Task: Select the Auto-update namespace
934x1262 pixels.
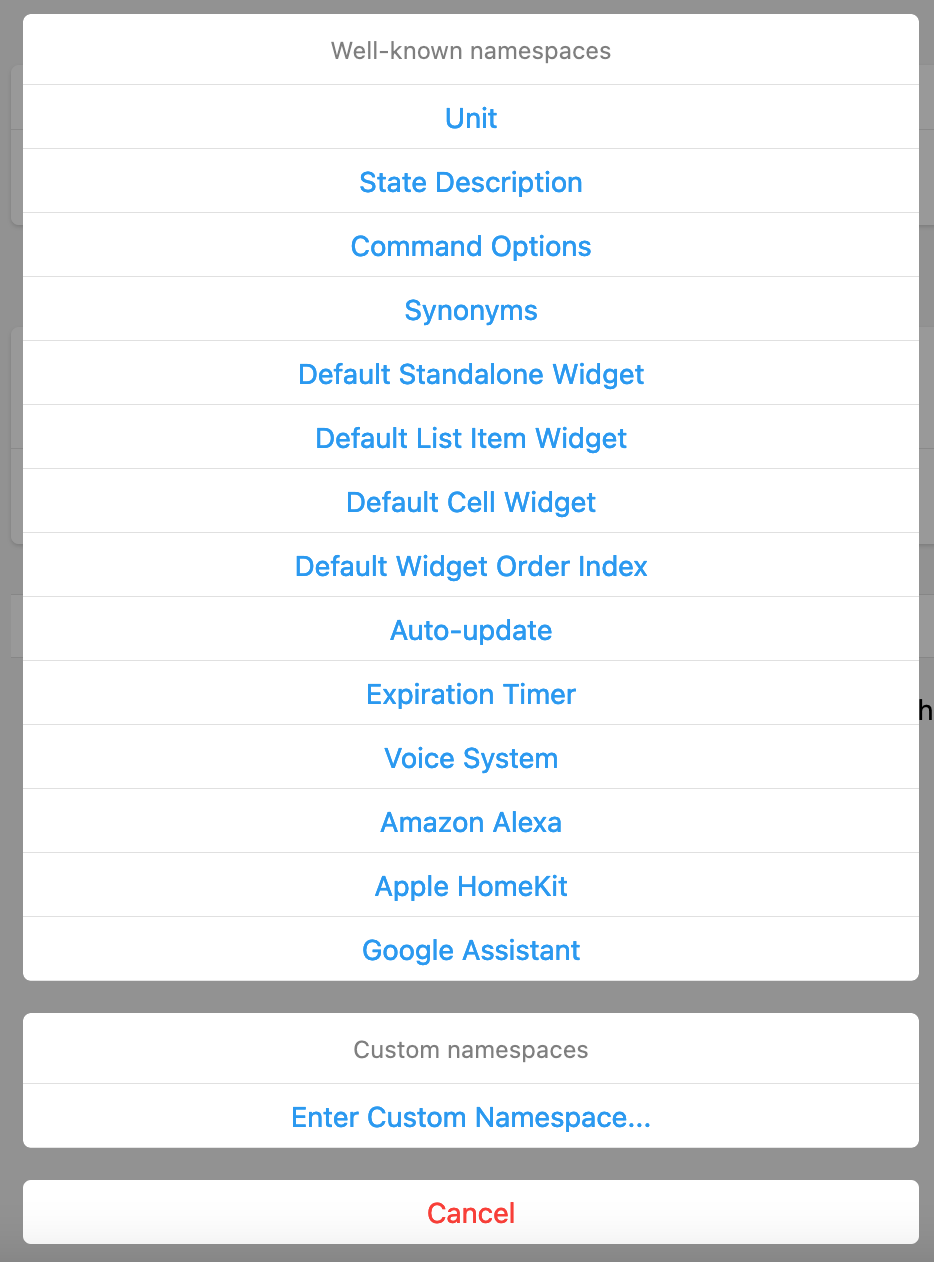Action: (x=471, y=630)
